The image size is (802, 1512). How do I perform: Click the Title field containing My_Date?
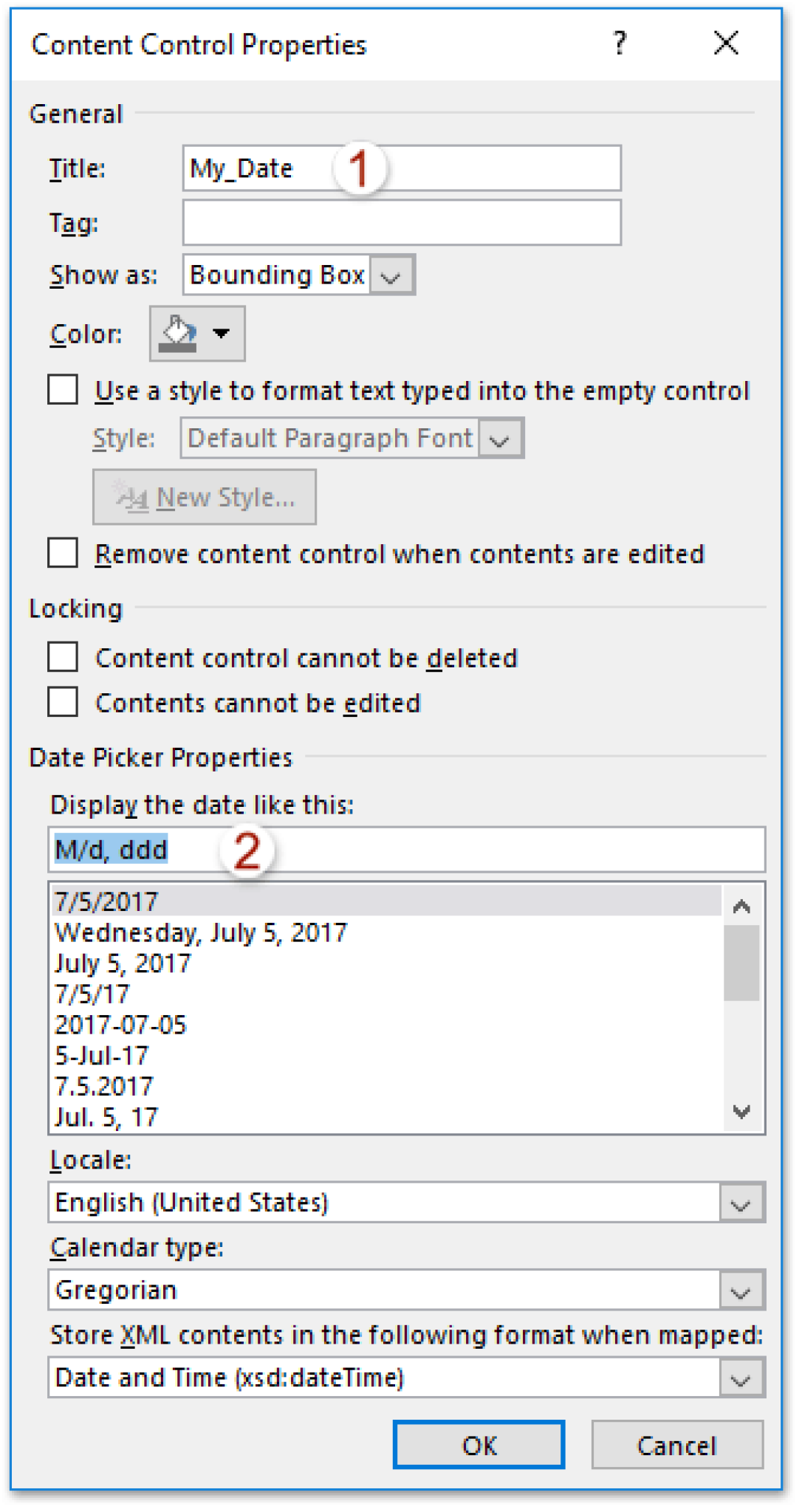pos(401,168)
